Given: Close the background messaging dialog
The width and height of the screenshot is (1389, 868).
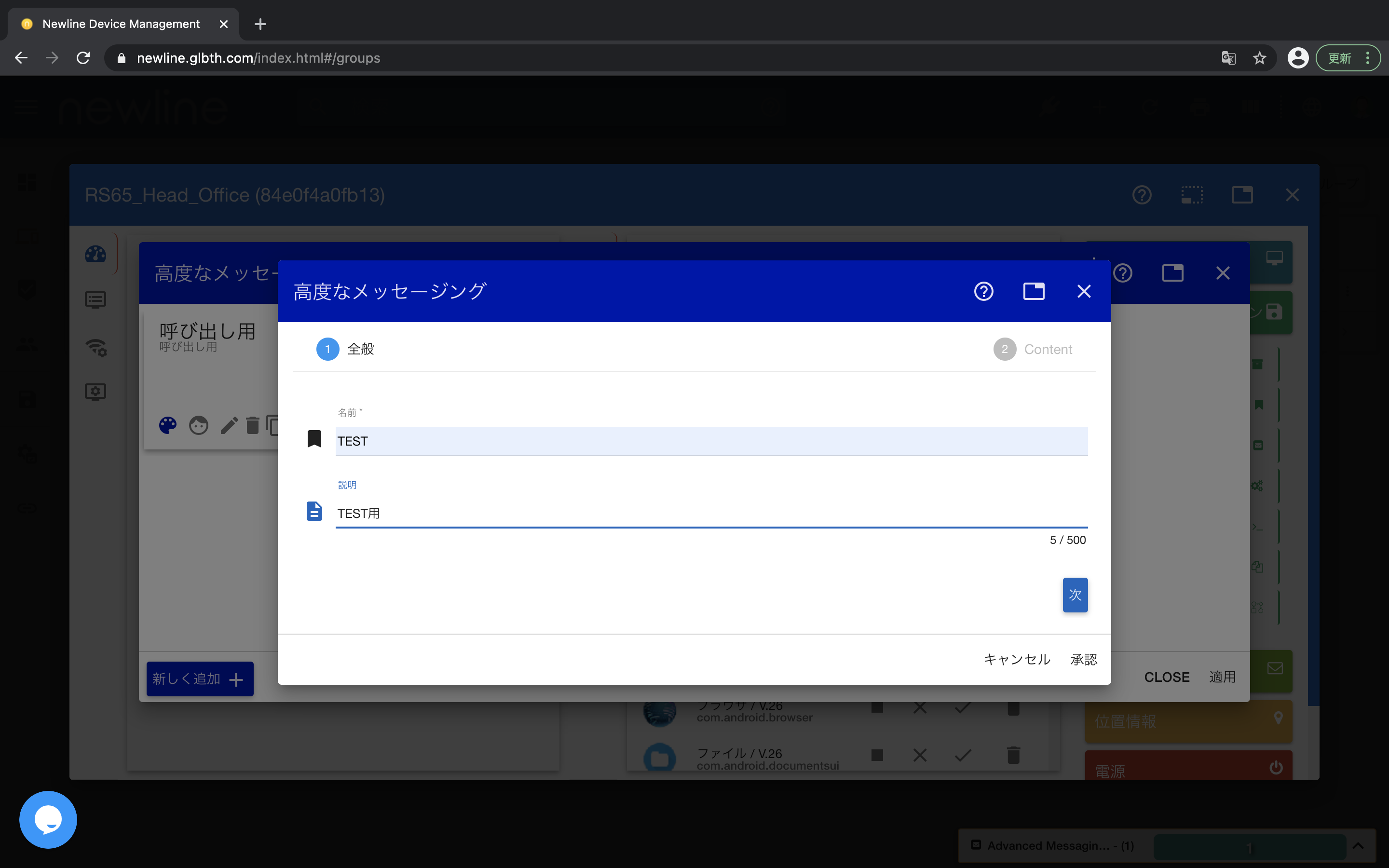Looking at the screenshot, I should pos(1223,273).
